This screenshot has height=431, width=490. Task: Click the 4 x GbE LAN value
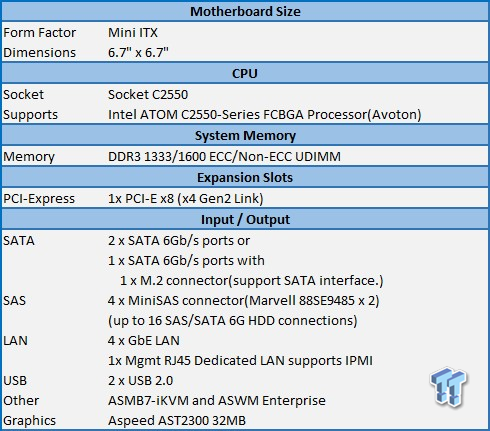pyautogui.click(x=144, y=341)
